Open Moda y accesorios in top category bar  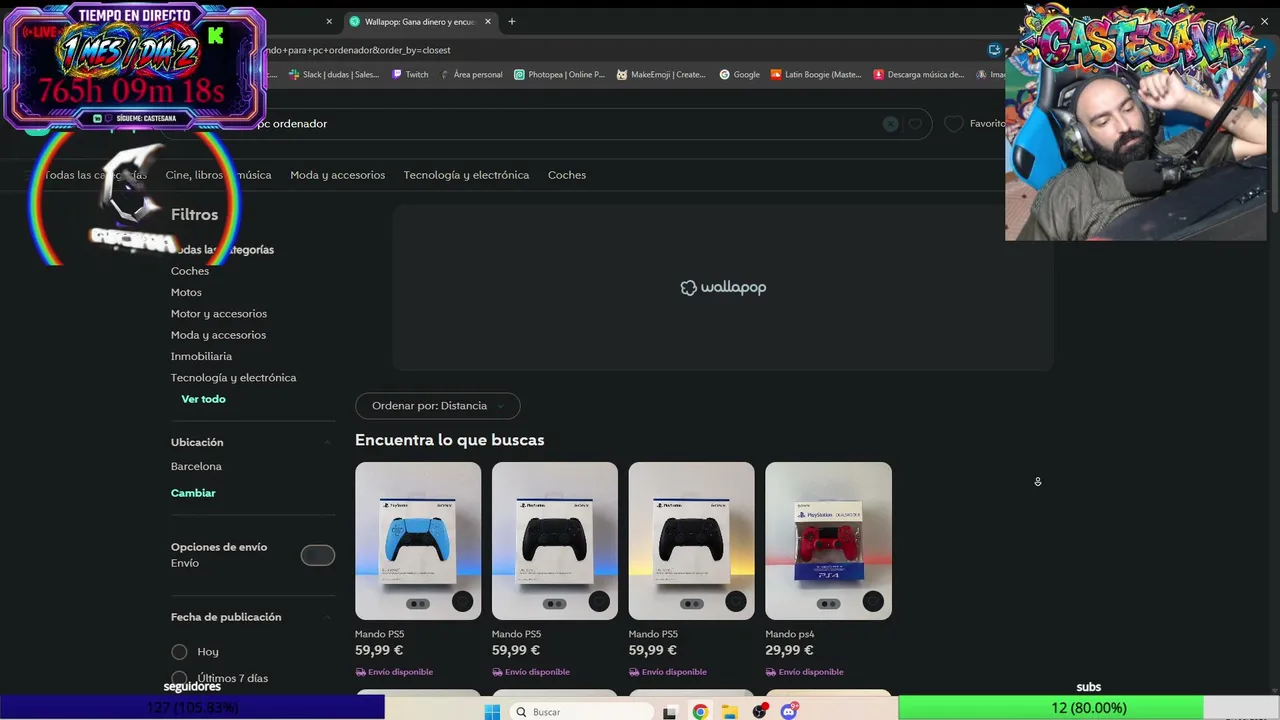337,175
